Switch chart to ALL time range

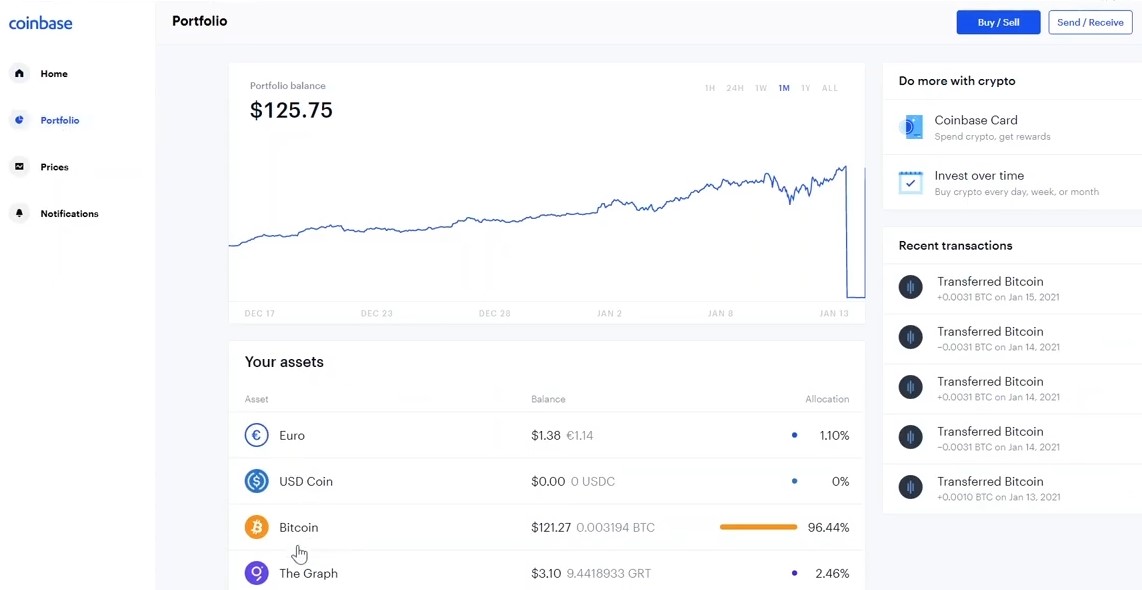(x=830, y=88)
